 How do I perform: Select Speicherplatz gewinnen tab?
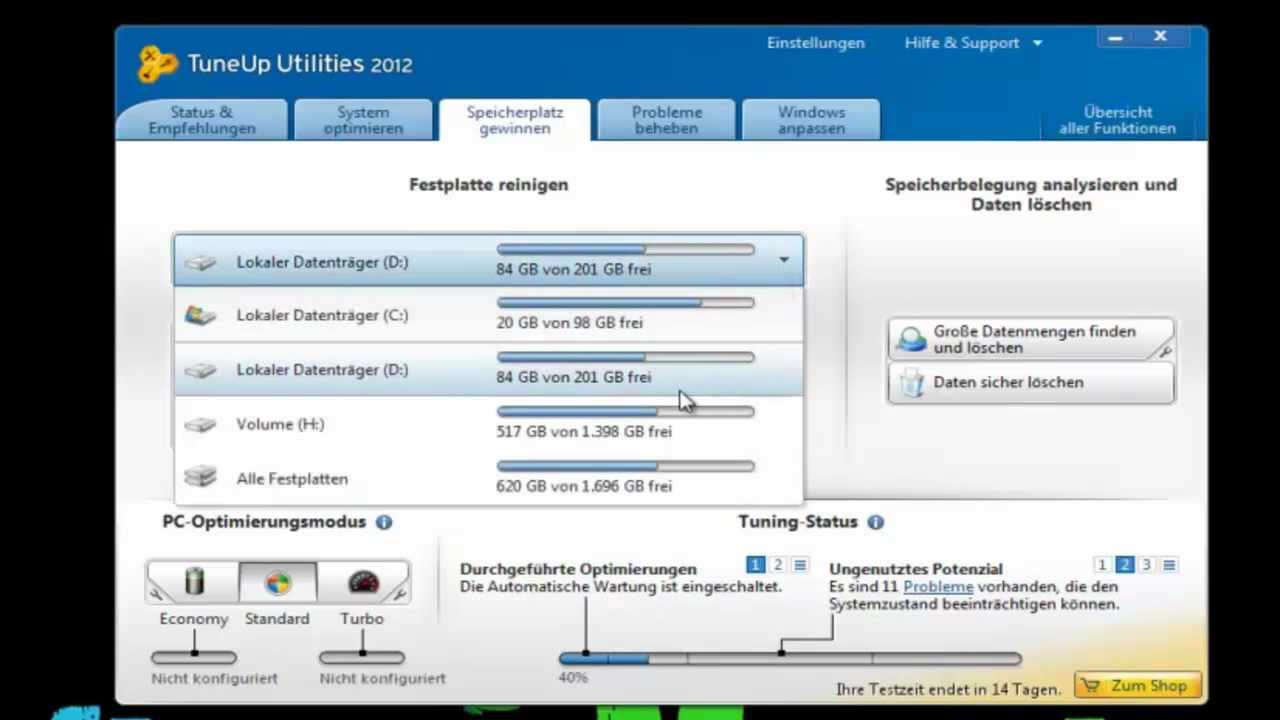(514, 120)
